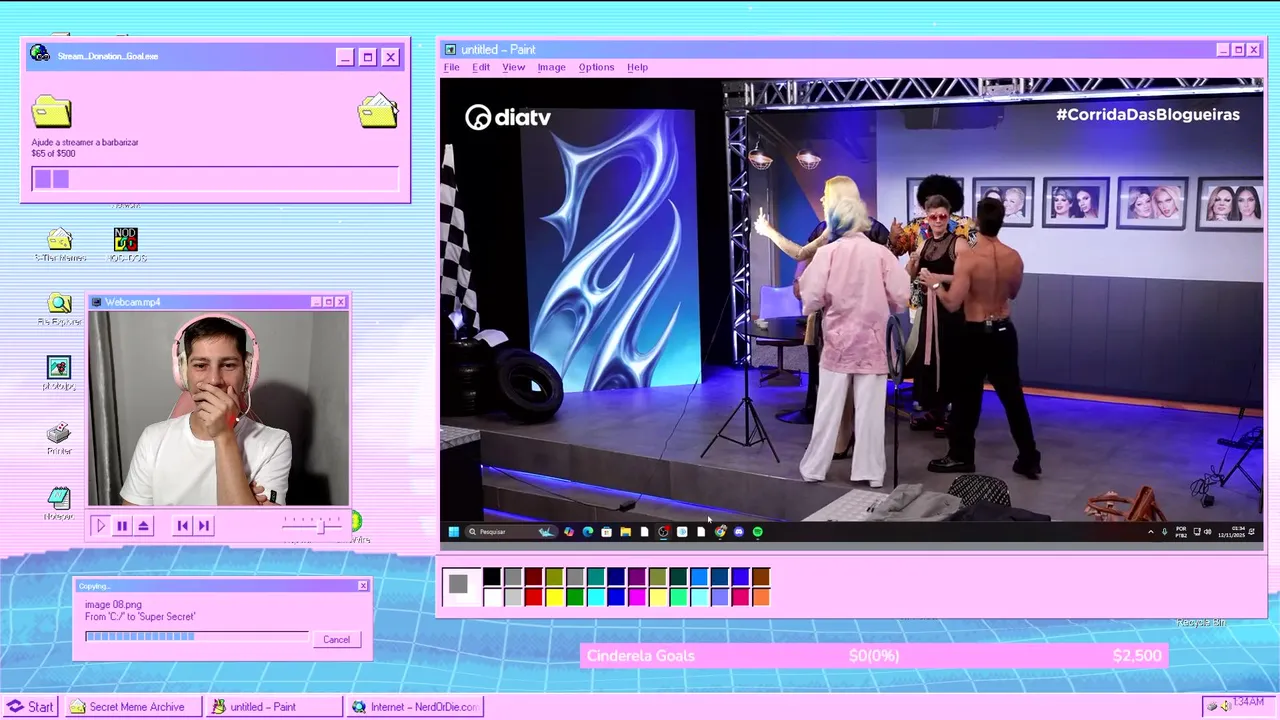The image size is (1280, 720).
Task: Open Spotify icon in the streamed taskbar
Action: point(757,532)
